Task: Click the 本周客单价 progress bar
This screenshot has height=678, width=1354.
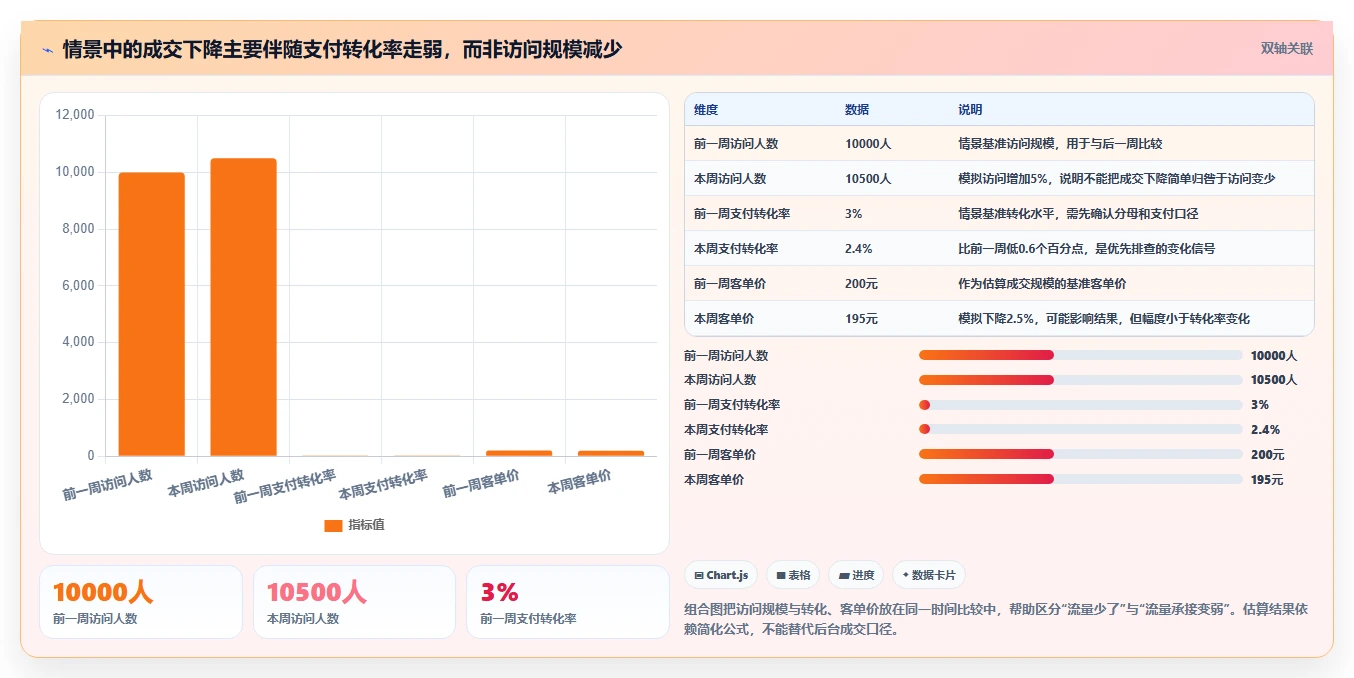Action: click(x=1080, y=480)
